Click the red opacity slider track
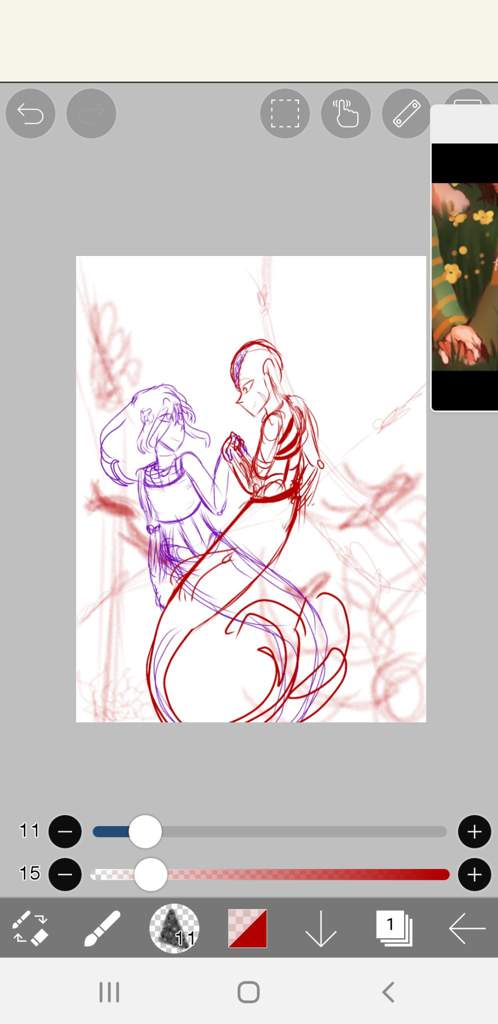 (270, 874)
